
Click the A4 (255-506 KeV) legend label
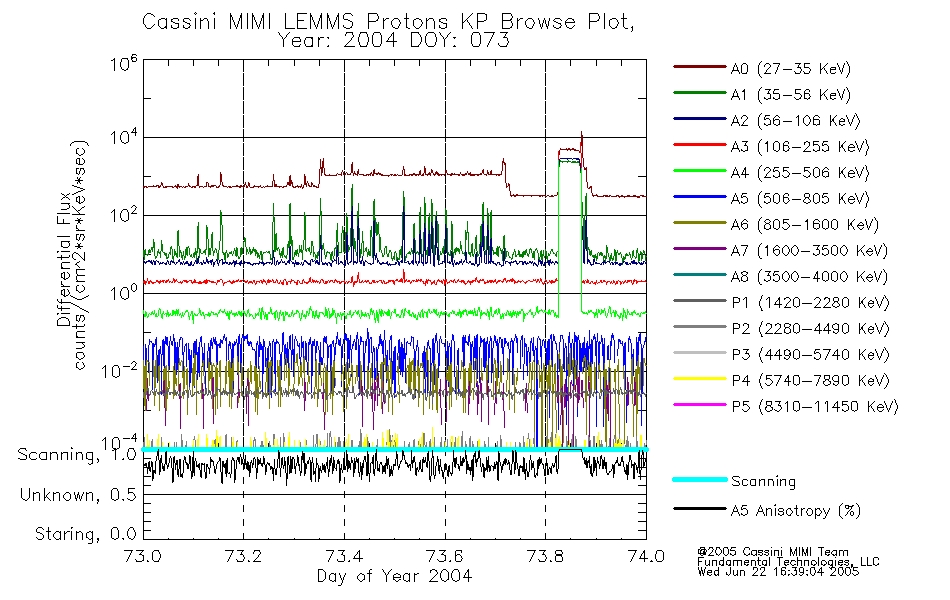point(800,173)
